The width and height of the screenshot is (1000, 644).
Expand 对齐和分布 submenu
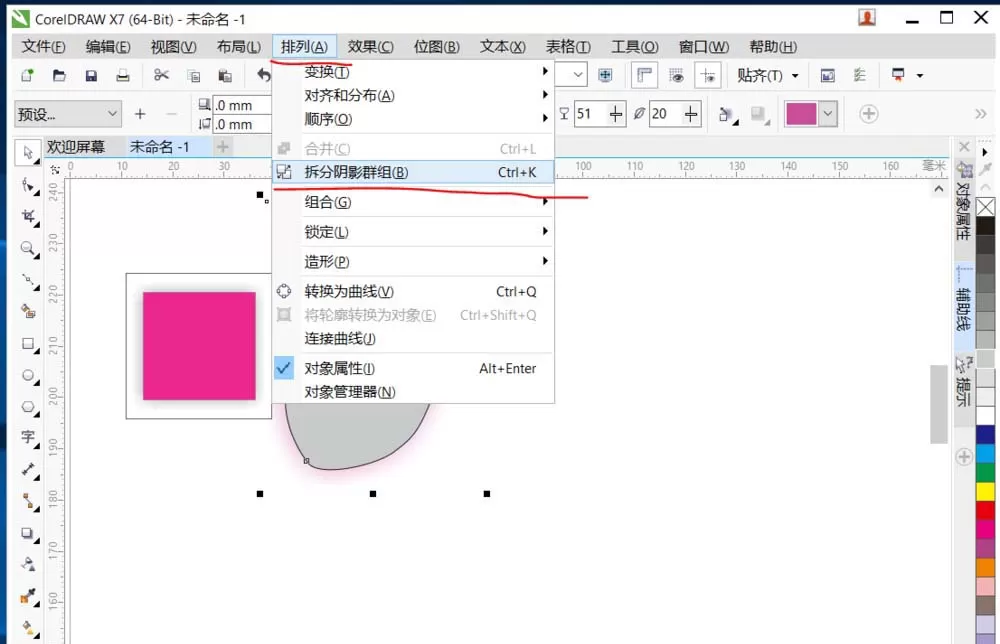[x=413, y=96]
